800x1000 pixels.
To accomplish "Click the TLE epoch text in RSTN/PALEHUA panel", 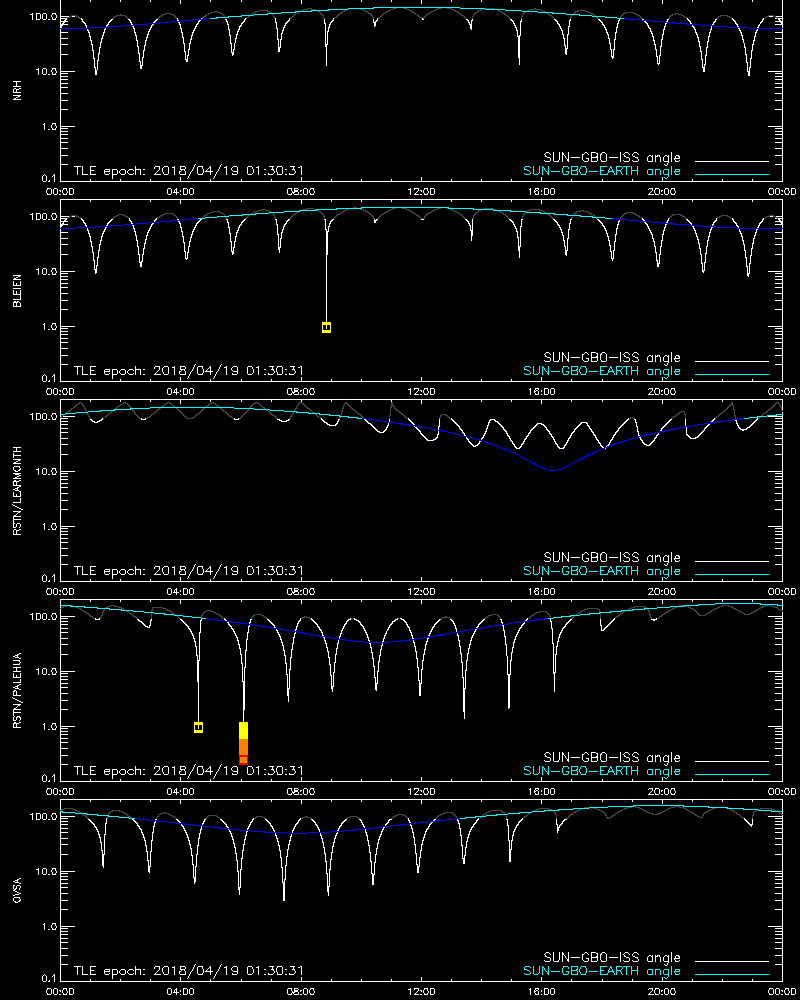I will point(189,770).
